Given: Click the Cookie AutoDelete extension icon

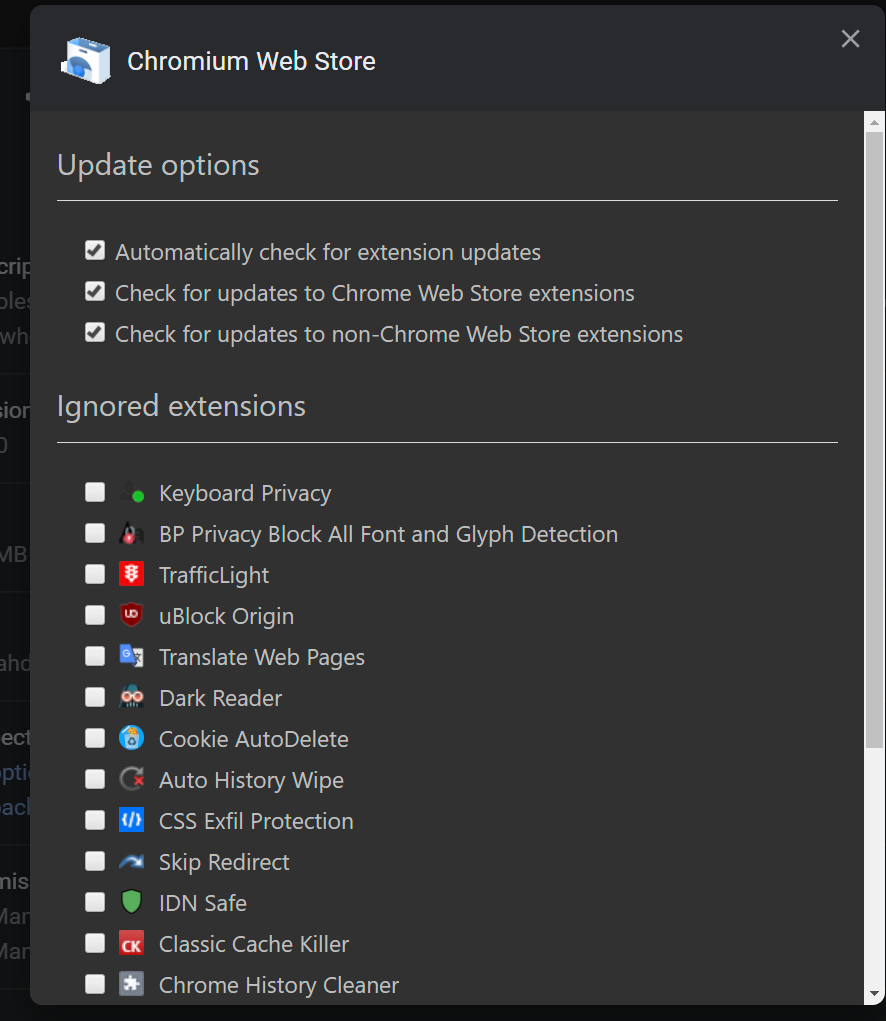Looking at the screenshot, I should tap(131, 739).
